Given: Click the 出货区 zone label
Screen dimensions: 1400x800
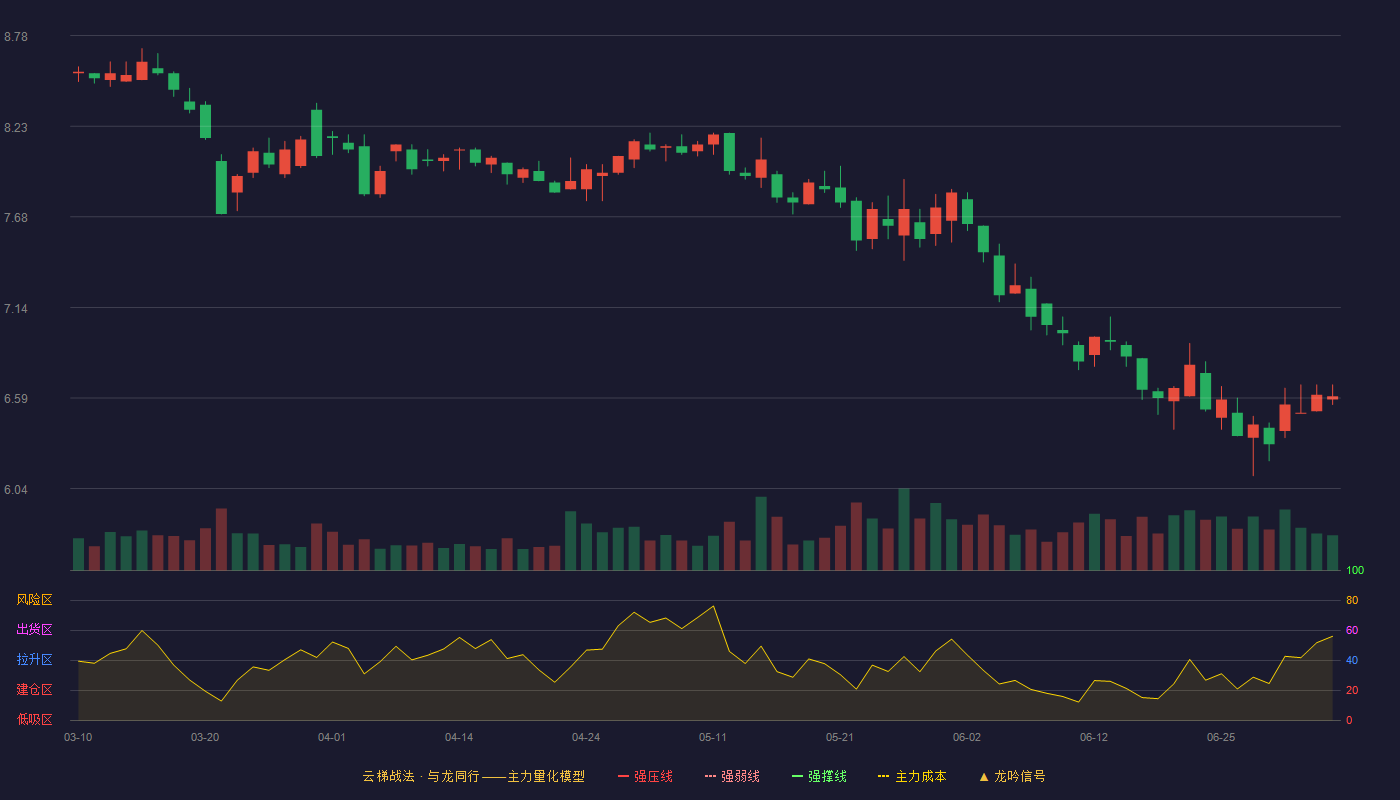Looking at the screenshot, I should [x=34, y=630].
